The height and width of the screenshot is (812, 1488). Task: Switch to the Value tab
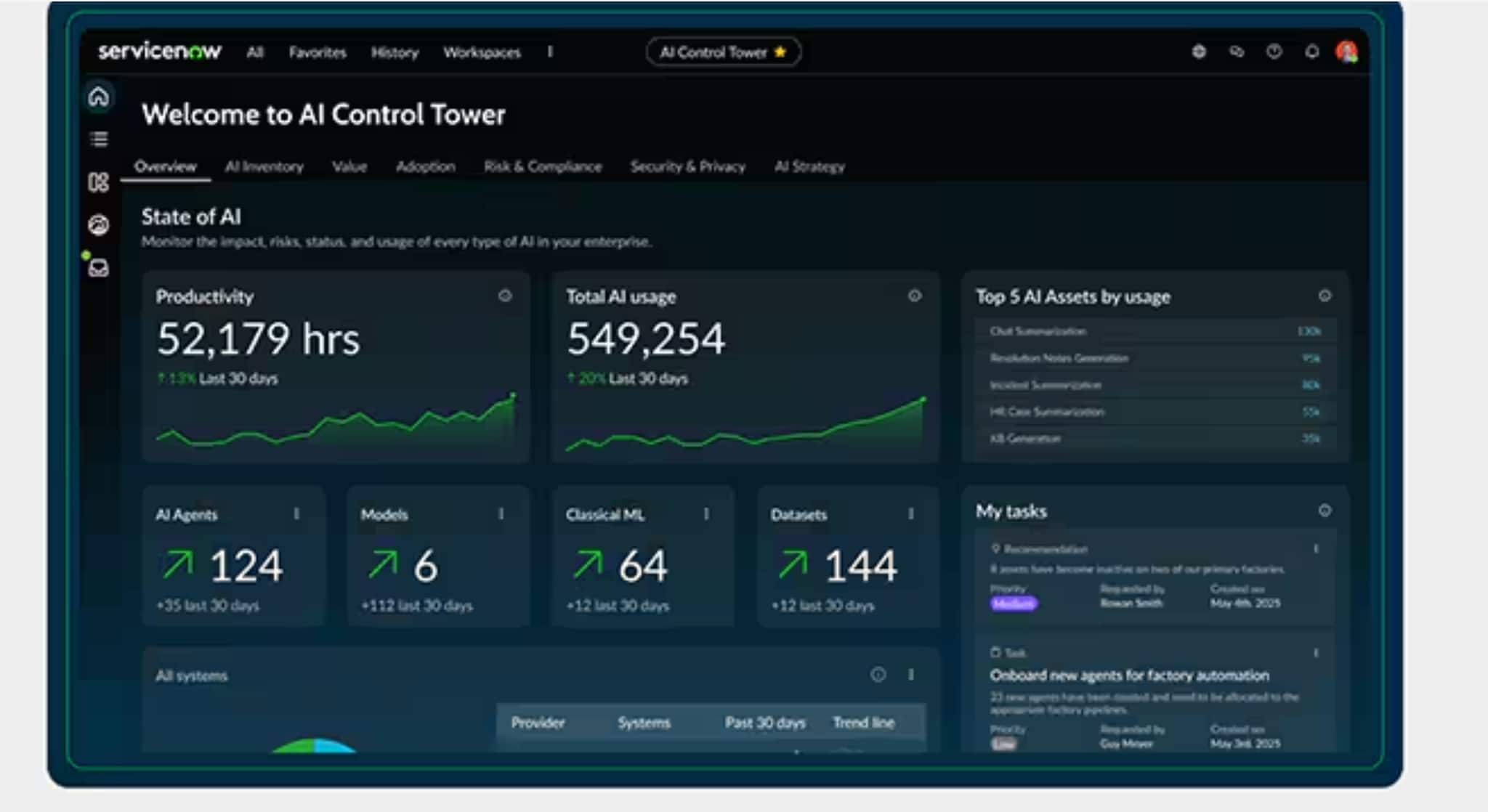point(349,166)
